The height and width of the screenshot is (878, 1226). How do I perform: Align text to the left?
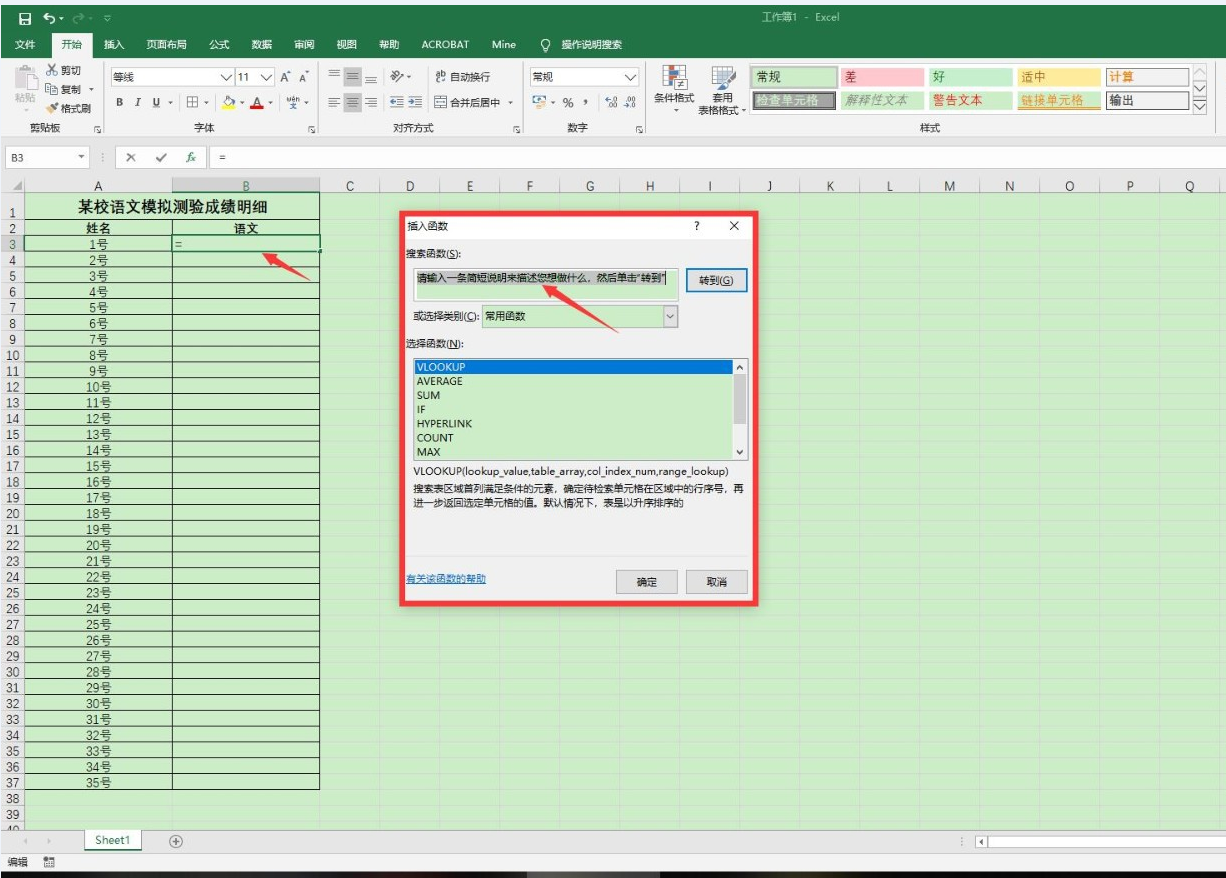[x=335, y=102]
